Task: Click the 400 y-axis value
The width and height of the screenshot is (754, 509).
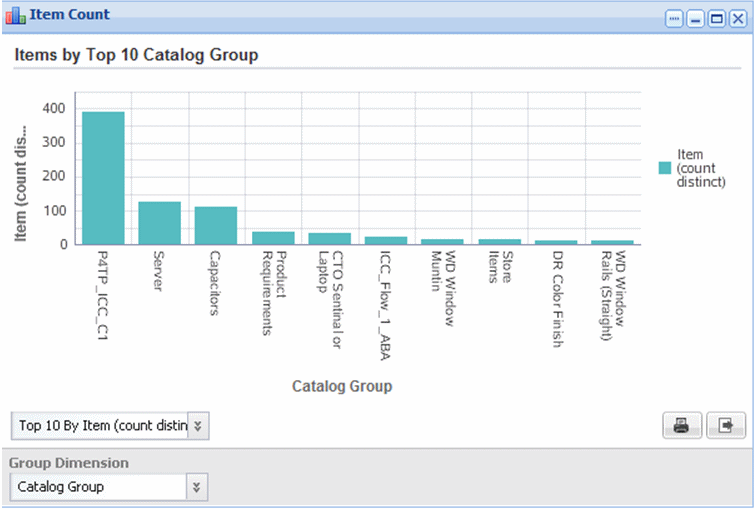Action: [x=54, y=108]
